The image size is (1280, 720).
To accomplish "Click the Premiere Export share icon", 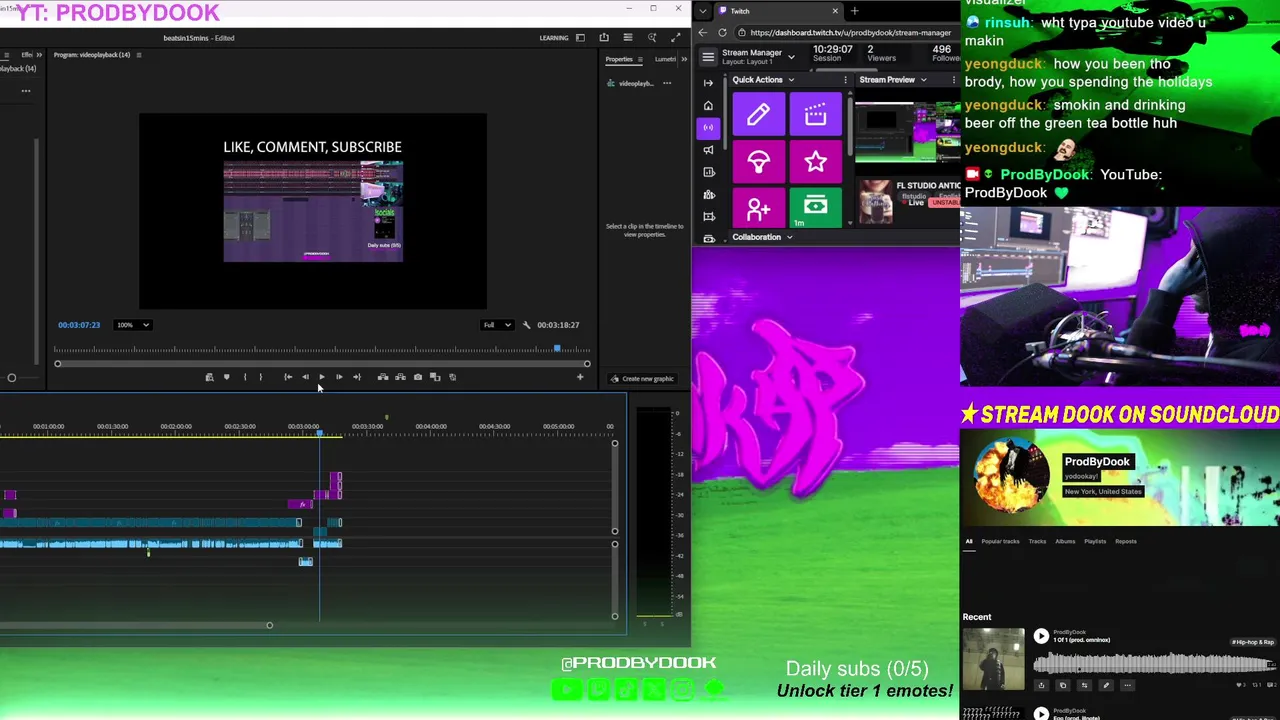I will tap(604, 38).
